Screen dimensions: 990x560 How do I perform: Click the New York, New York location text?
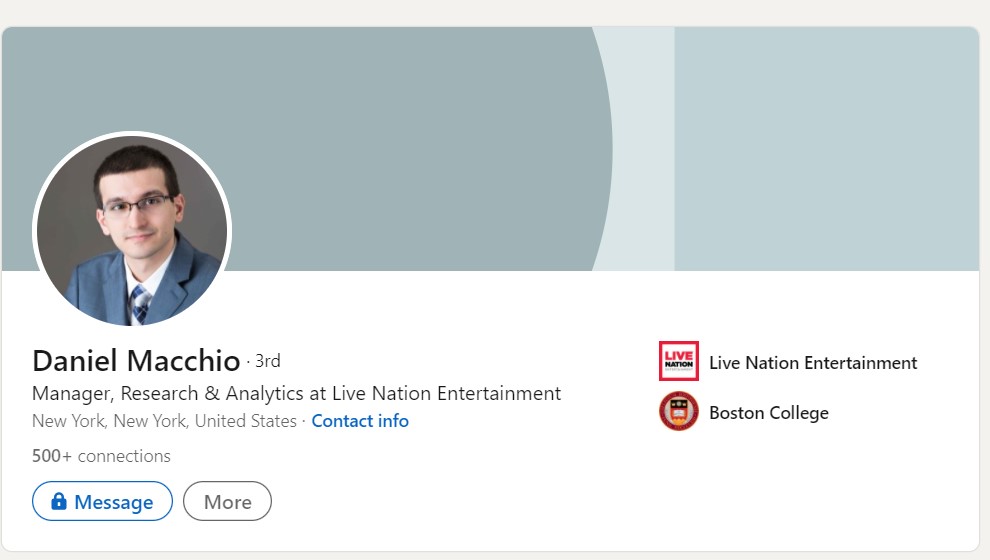pos(164,421)
